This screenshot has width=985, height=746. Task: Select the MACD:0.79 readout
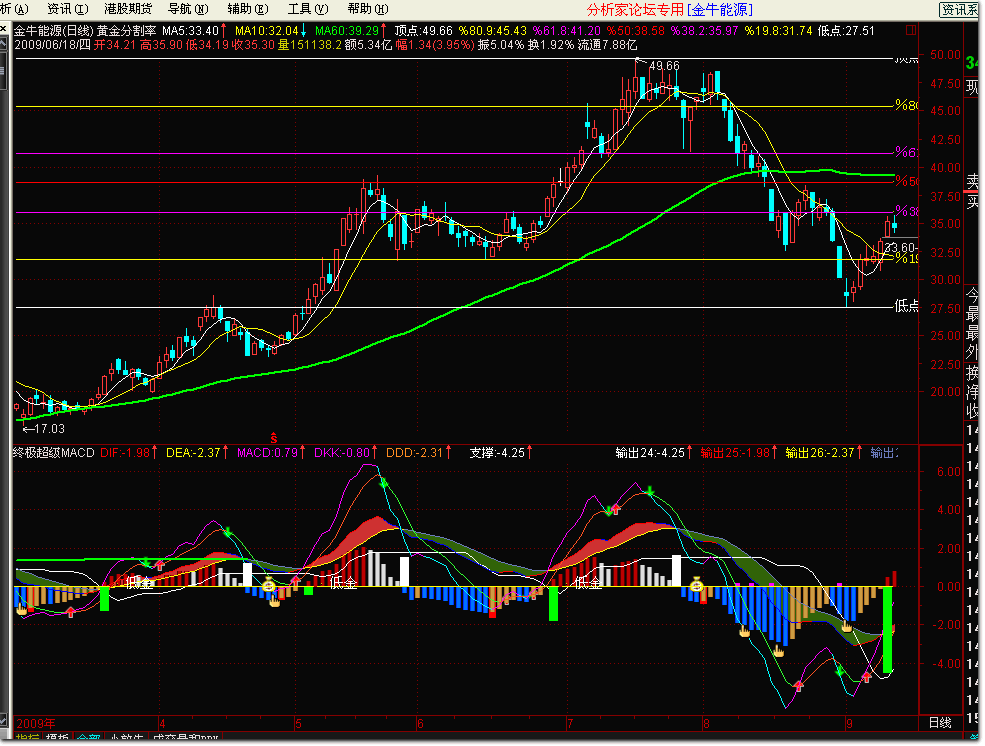[x=268, y=452]
